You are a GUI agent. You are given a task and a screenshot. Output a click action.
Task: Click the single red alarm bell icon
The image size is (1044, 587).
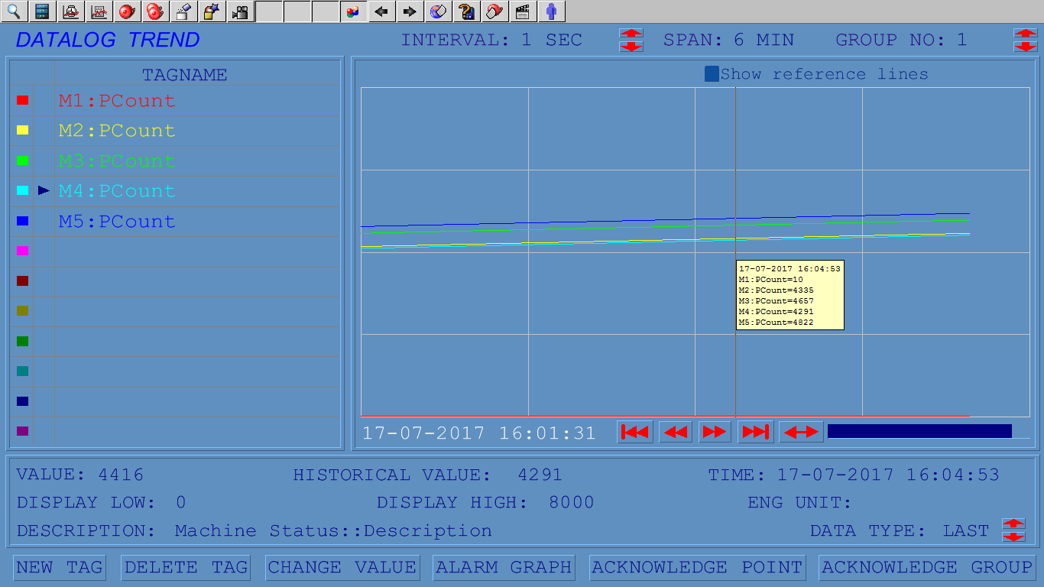click(127, 11)
